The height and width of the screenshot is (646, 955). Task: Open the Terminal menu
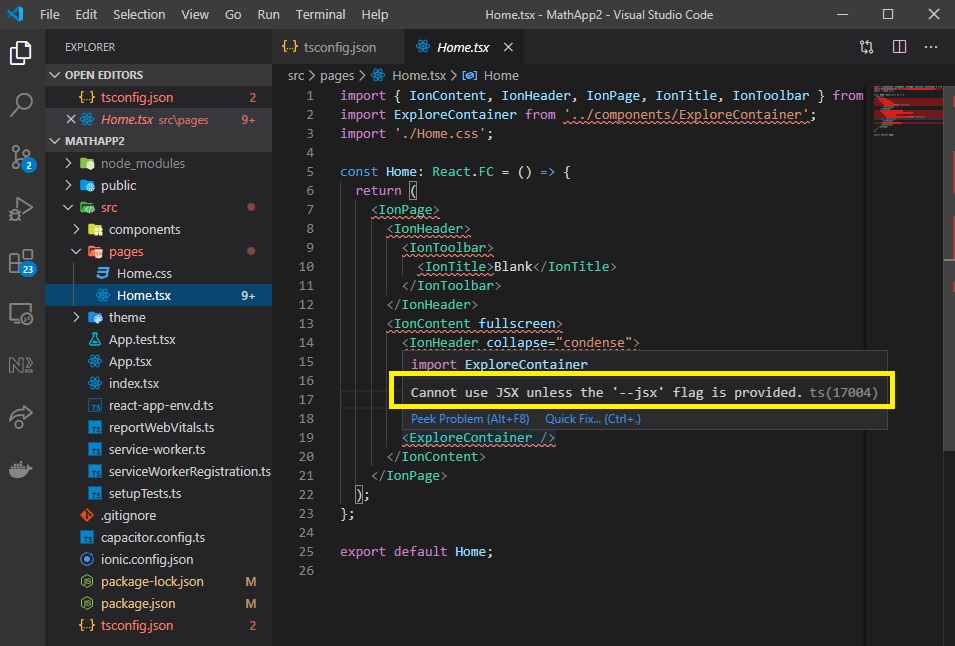click(x=320, y=14)
